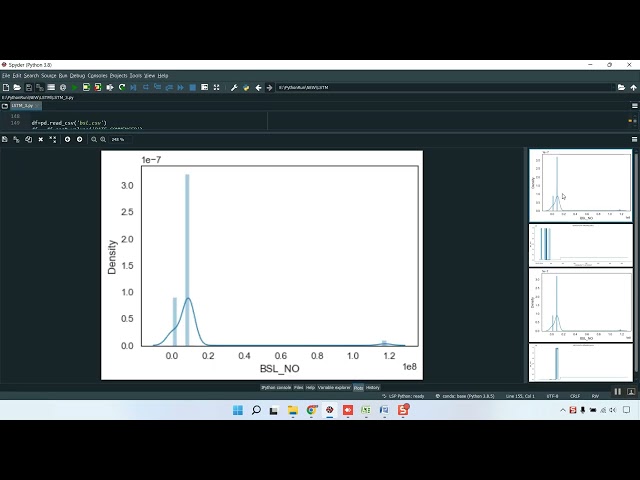Browse for a working directory
This screenshot has width=640, height=480.
pos(621,87)
